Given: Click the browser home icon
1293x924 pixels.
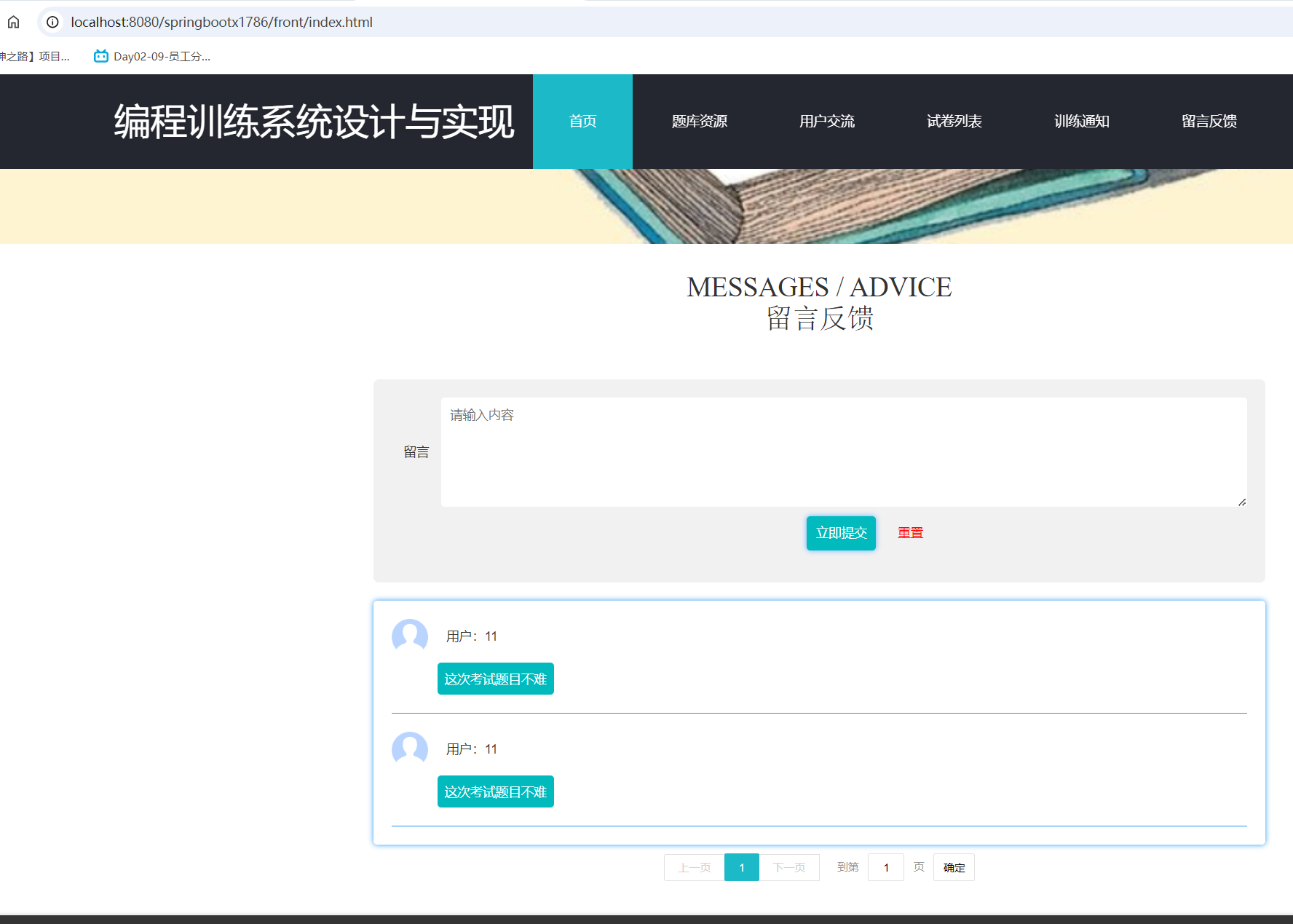Looking at the screenshot, I should click(x=14, y=22).
